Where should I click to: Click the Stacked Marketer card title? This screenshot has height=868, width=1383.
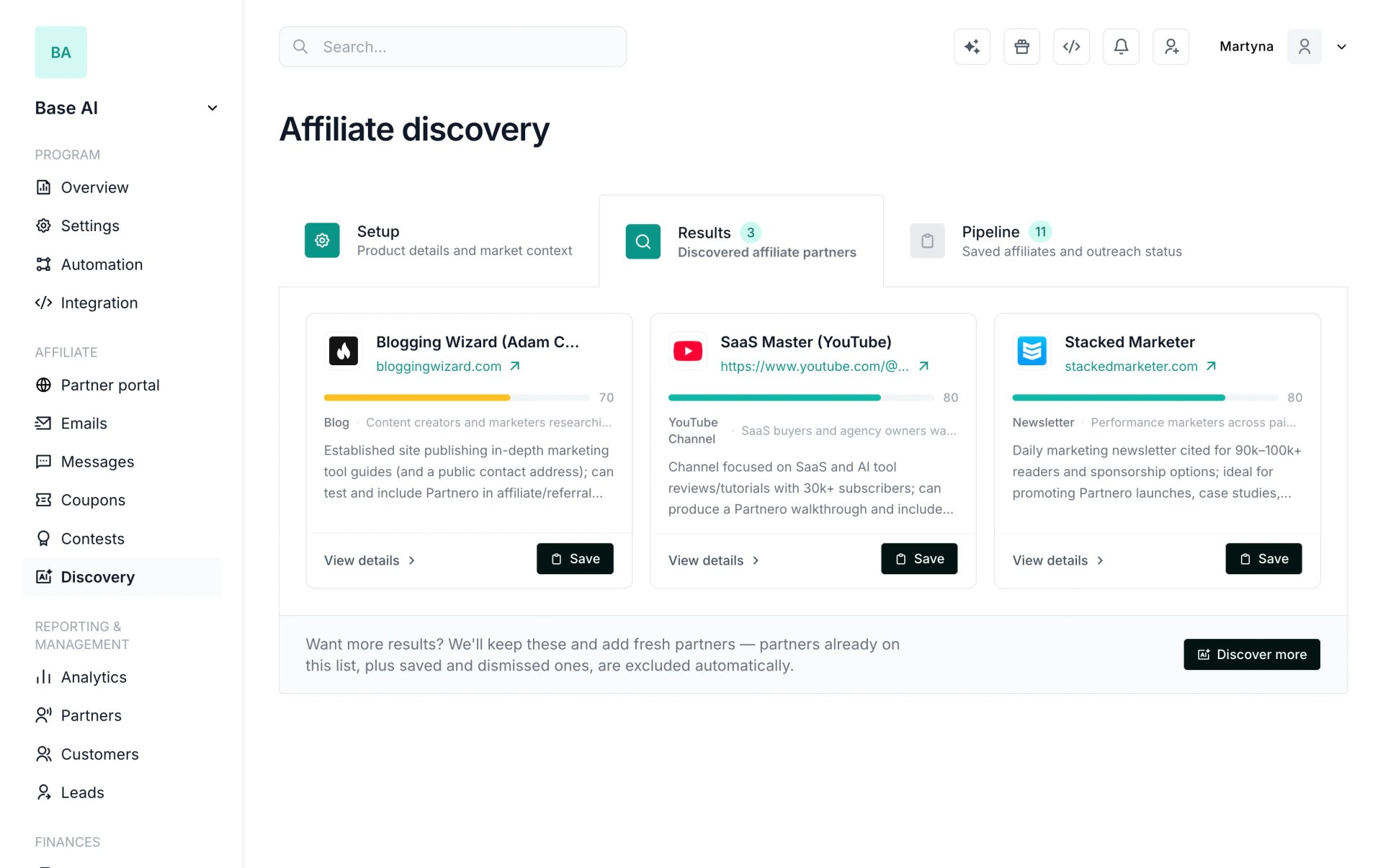coord(1129,342)
